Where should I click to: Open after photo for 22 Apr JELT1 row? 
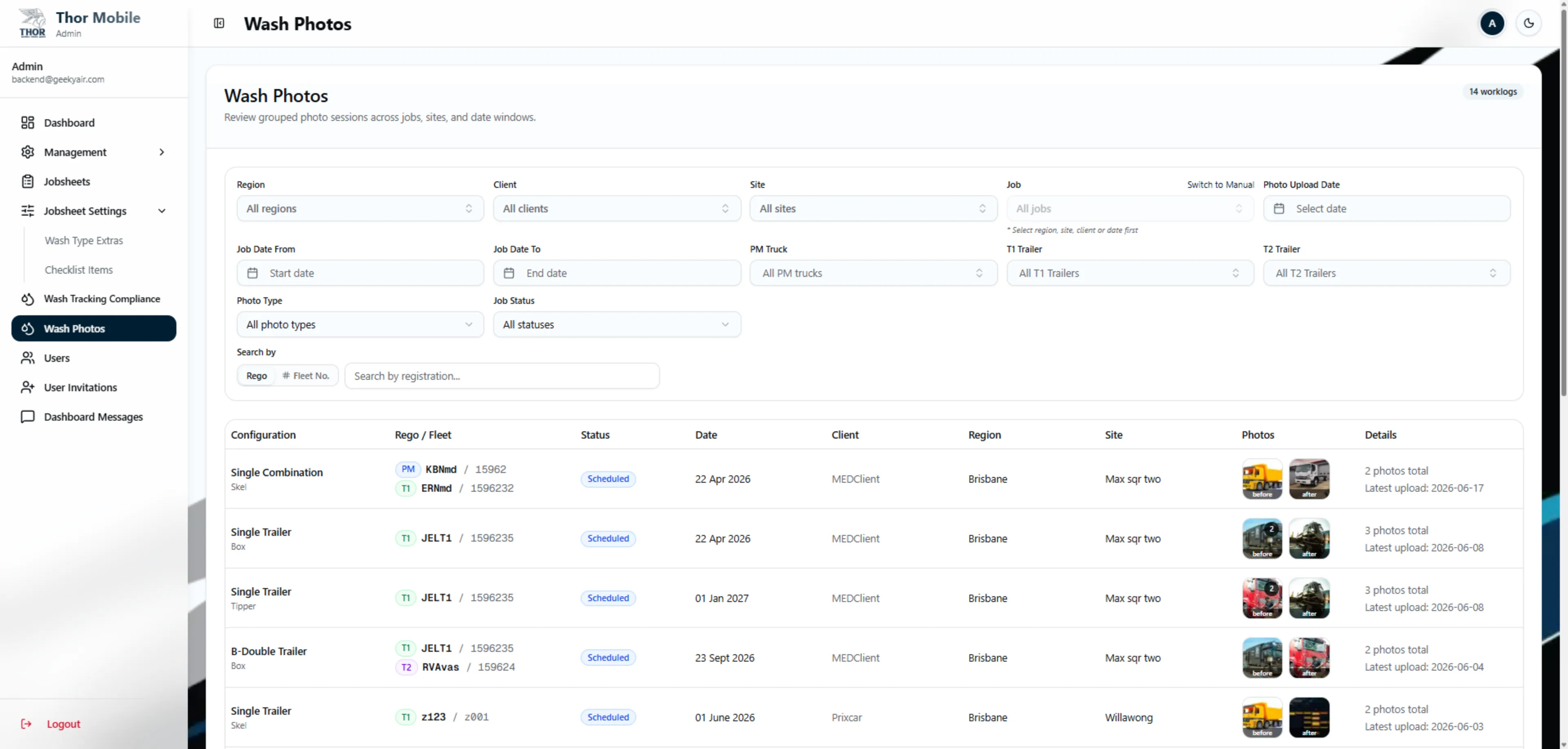[x=1309, y=538]
